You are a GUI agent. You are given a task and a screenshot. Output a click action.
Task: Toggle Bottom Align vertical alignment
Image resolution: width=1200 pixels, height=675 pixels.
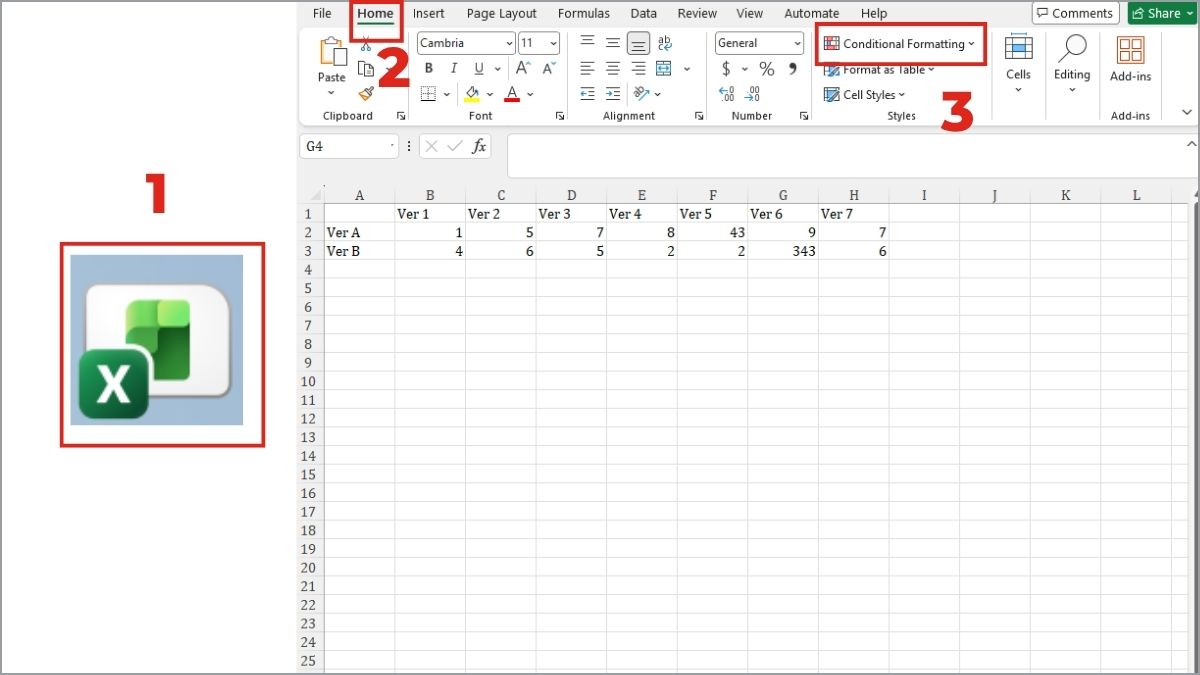pos(638,43)
